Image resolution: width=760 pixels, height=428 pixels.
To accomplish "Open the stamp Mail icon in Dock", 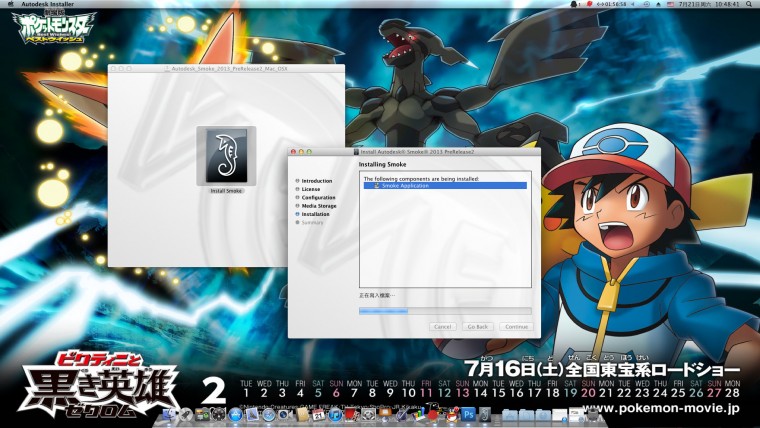I will coord(253,414).
